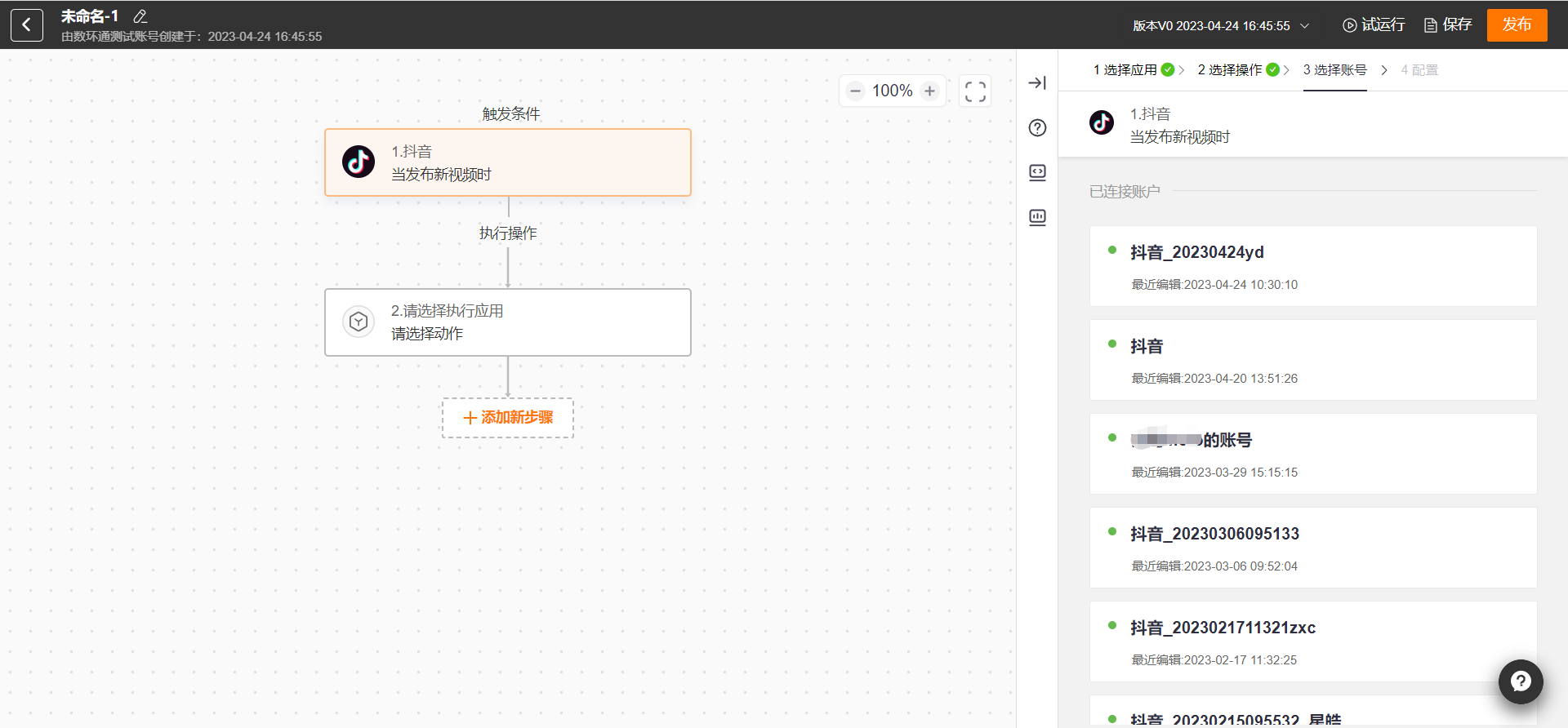Image resolution: width=1568 pixels, height=728 pixels.
Task: Zoom out with the minus icon
Action: pyautogui.click(x=855, y=91)
